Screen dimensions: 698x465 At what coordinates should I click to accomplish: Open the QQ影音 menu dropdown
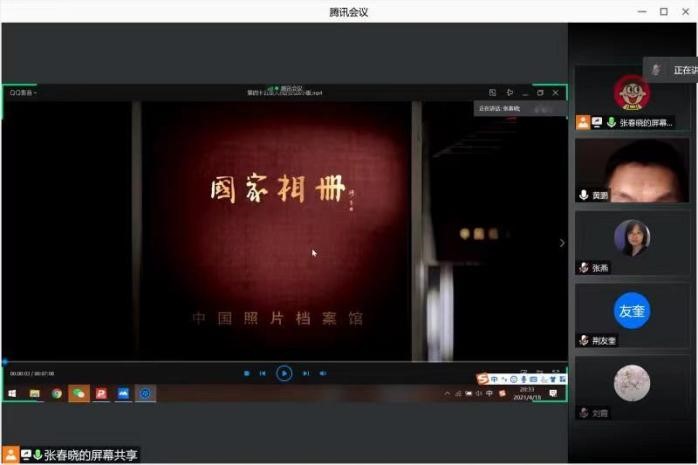click(x=23, y=93)
